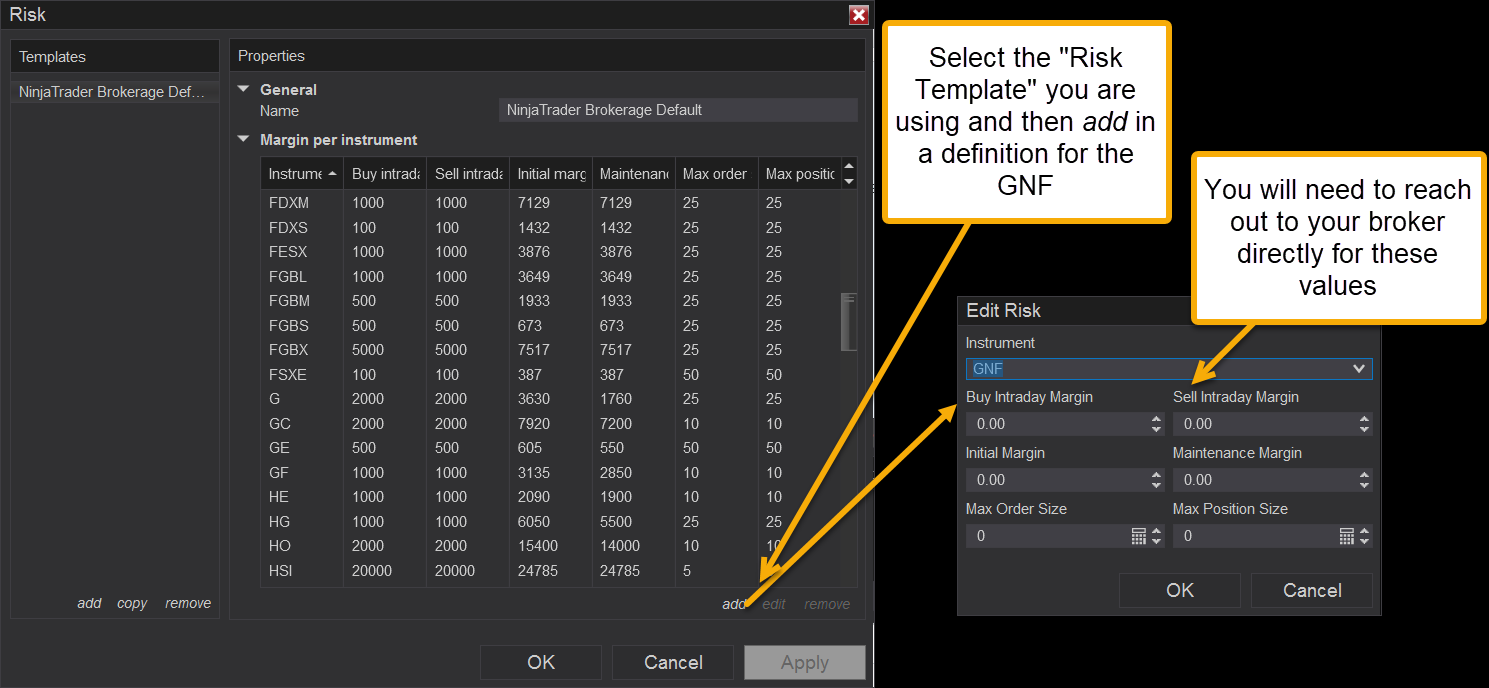Select the HE row
Screen dimensions: 1489x688
point(551,497)
